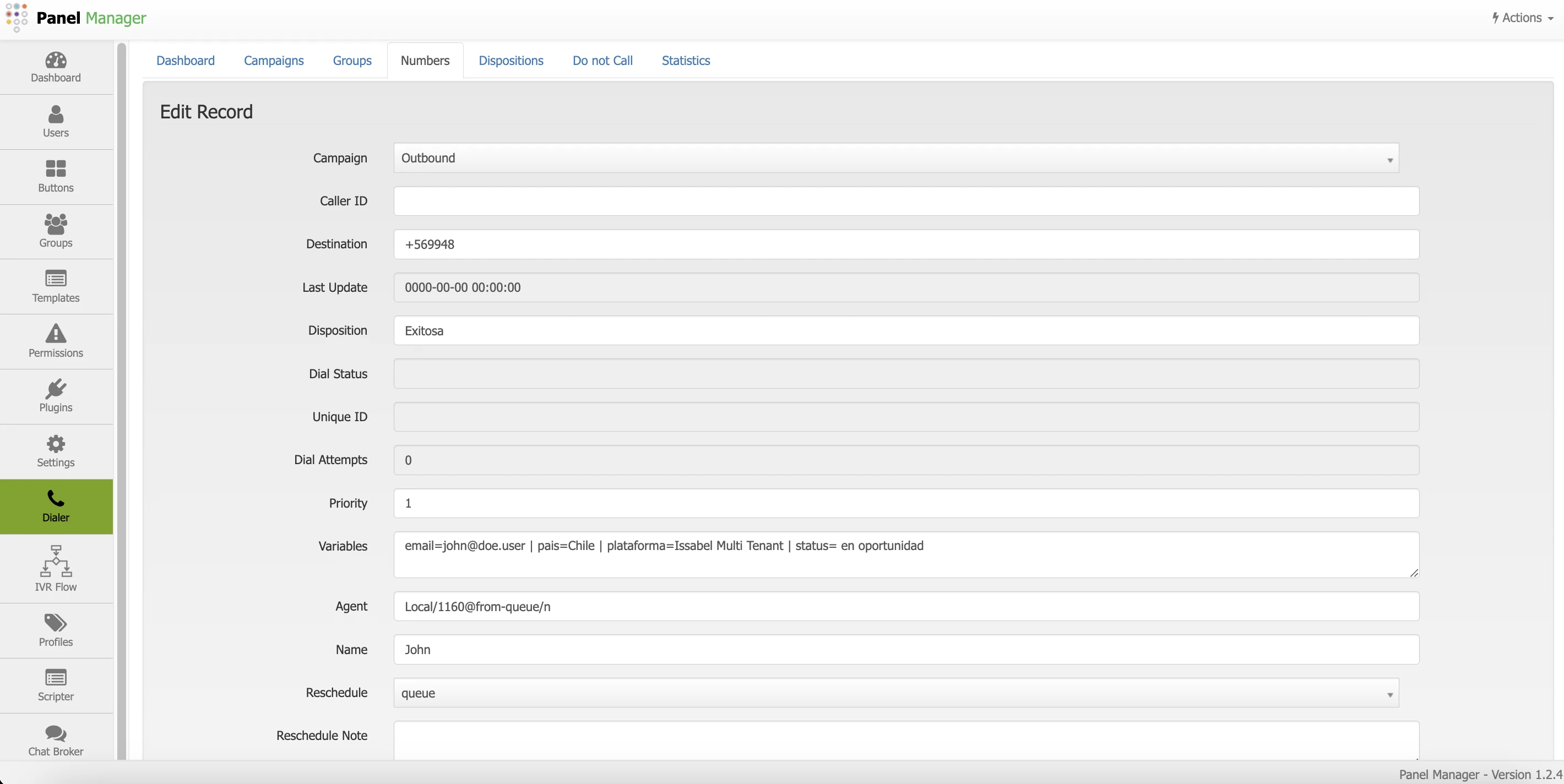
Task: Expand the Reschedule dropdown showing queue
Action: [x=895, y=693]
